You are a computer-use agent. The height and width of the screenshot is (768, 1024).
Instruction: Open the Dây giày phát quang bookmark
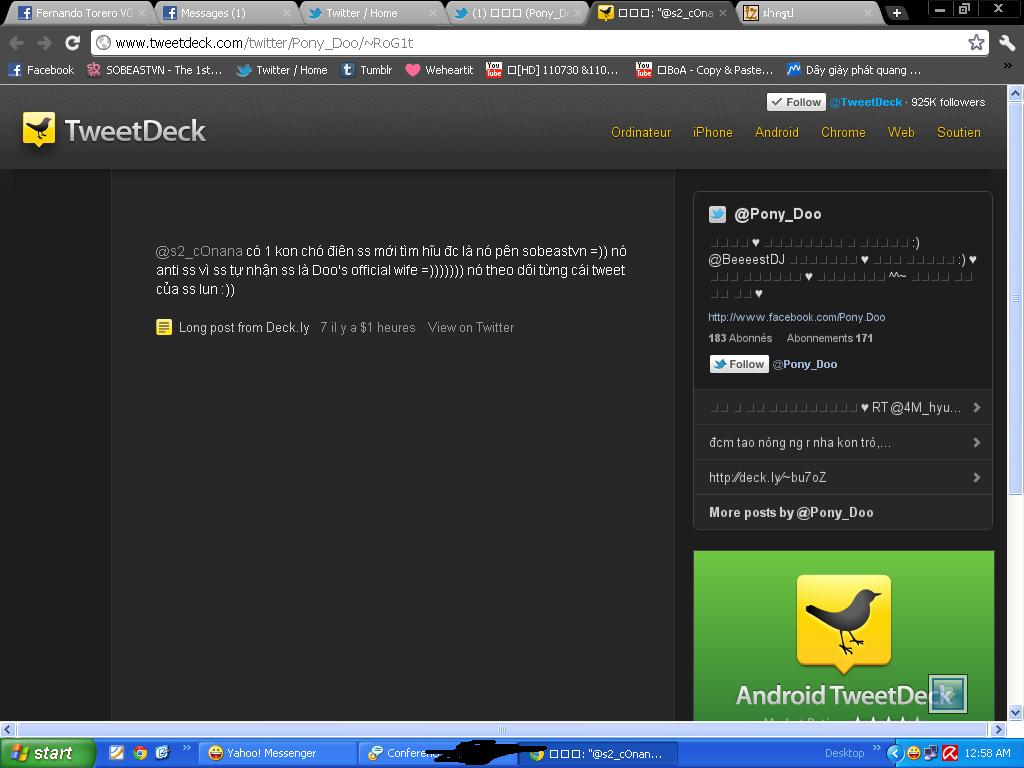tap(854, 70)
